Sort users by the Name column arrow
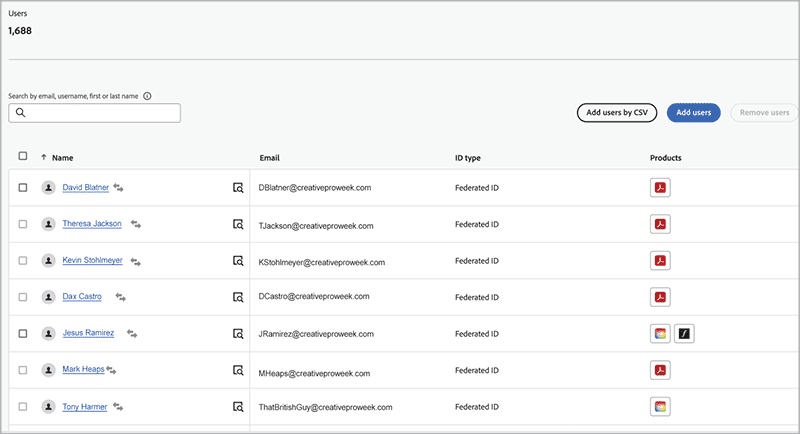 click(44, 158)
